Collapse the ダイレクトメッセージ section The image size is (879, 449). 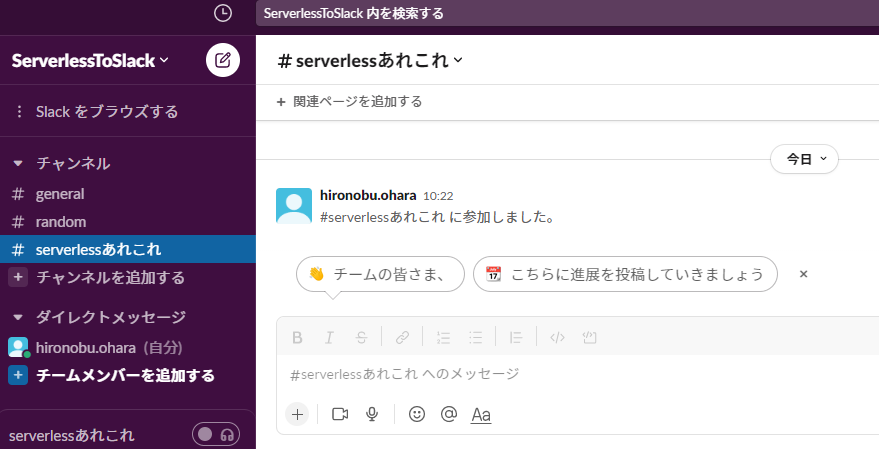pos(17,317)
